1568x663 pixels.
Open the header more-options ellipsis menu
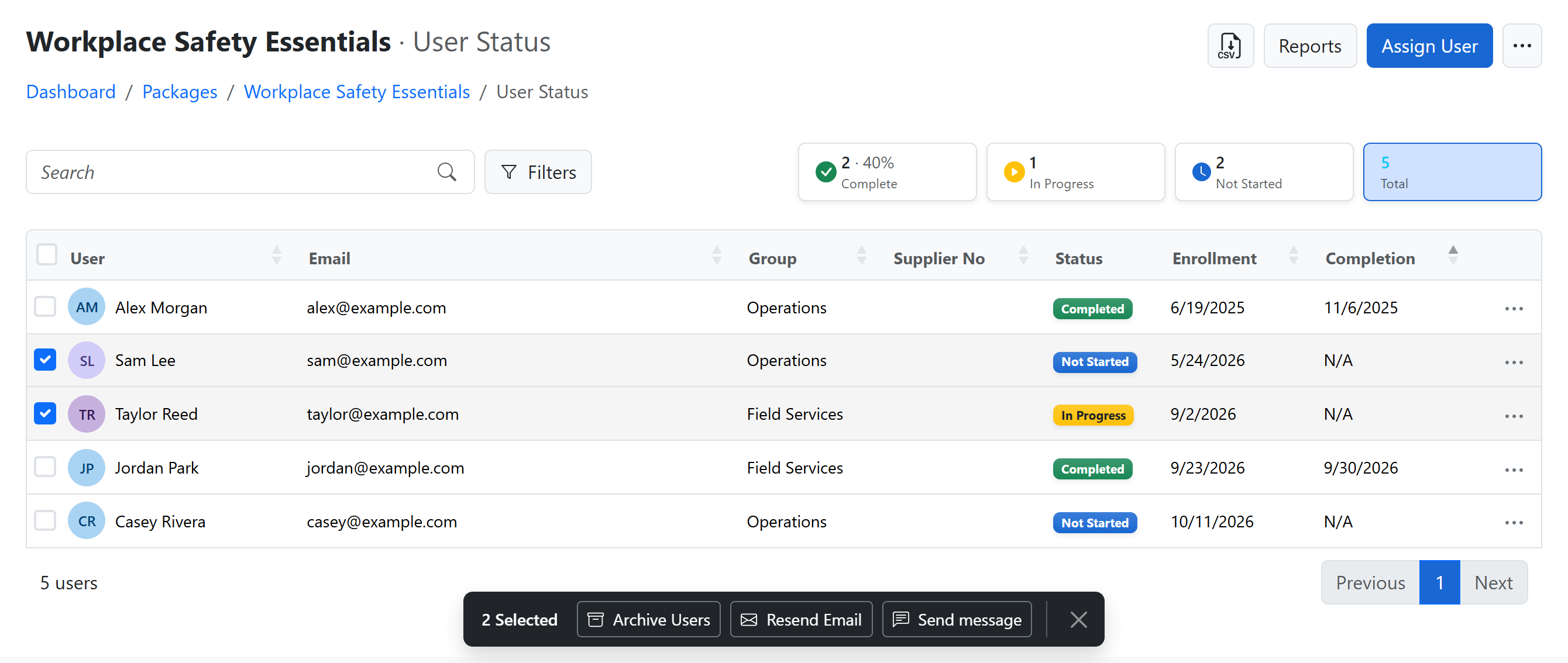pos(1522,46)
